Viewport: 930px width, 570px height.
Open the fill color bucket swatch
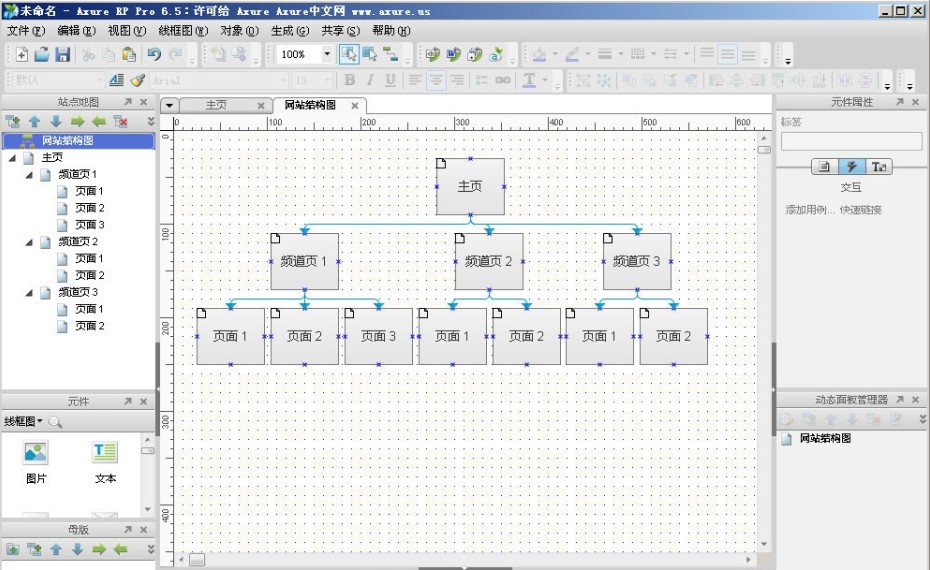coord(539,55)
